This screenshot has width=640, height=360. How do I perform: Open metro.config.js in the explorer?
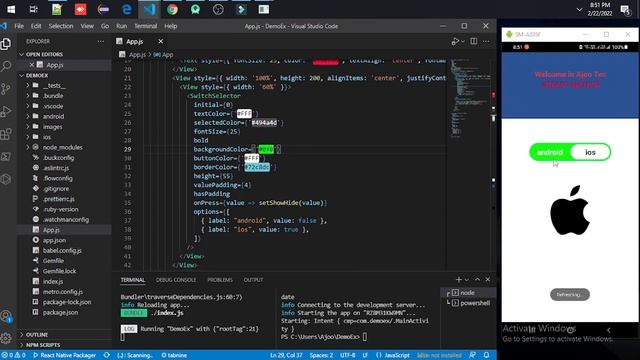coord(62,291)
